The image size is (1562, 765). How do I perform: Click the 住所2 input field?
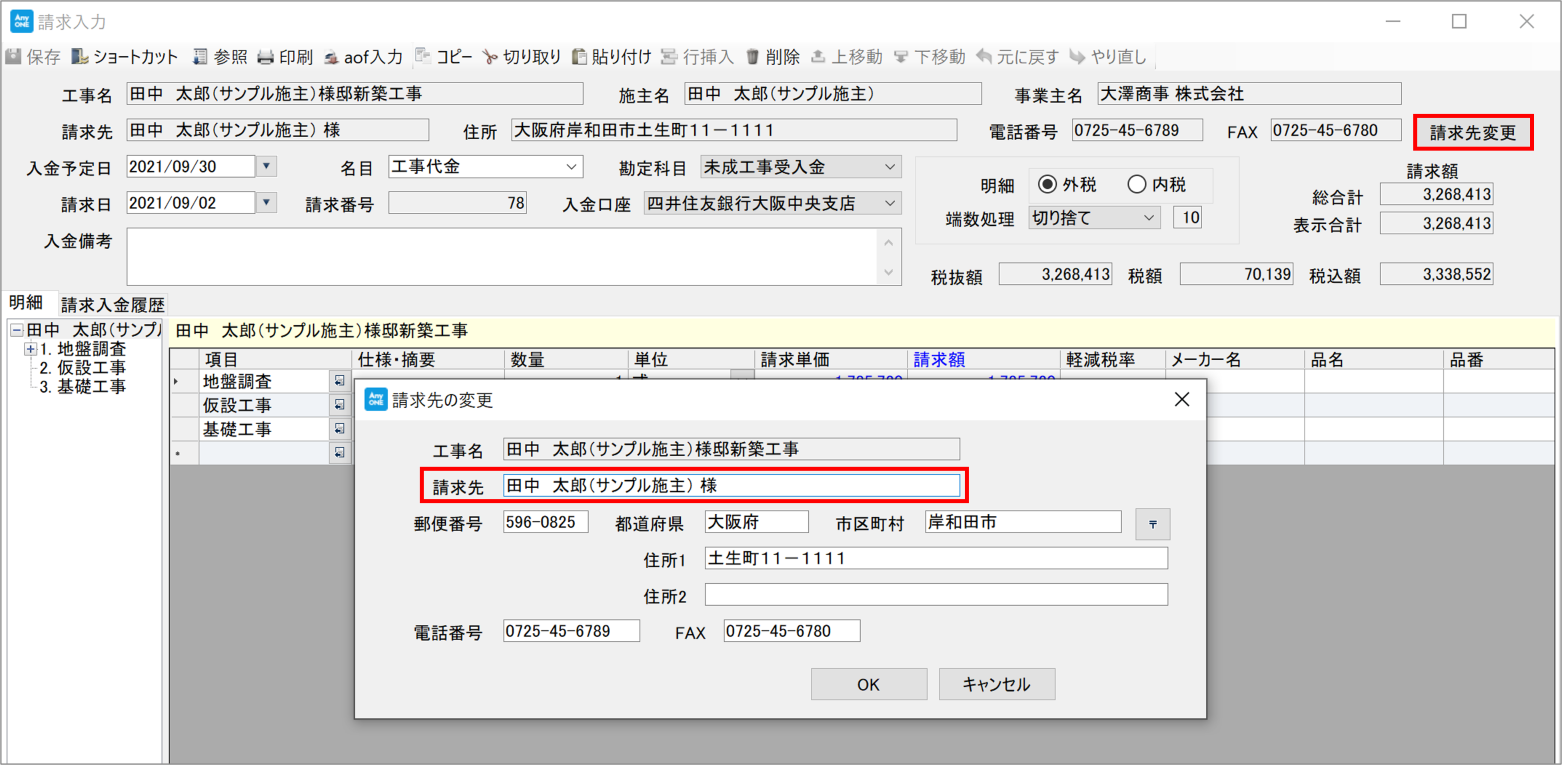point(936,595)
